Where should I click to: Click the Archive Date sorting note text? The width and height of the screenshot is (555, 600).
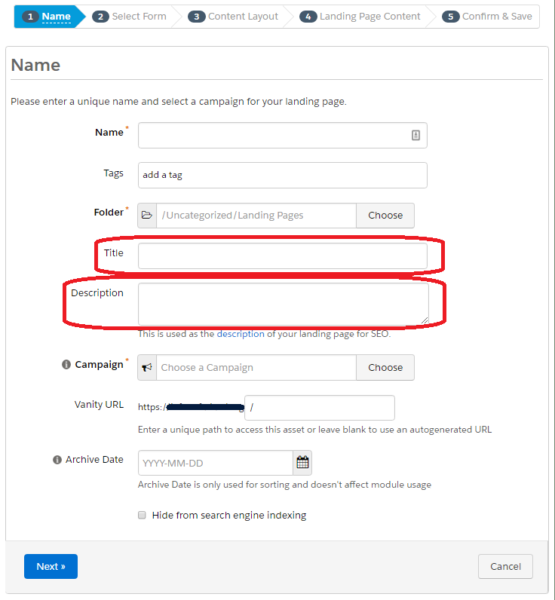pyautogui.click(x=284, y=484)
